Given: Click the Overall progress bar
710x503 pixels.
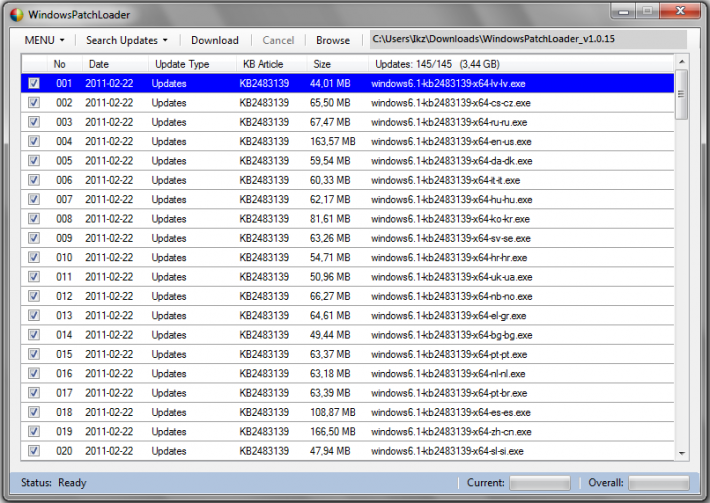Looking at the screenshot, I should click(x=659, y=483).
